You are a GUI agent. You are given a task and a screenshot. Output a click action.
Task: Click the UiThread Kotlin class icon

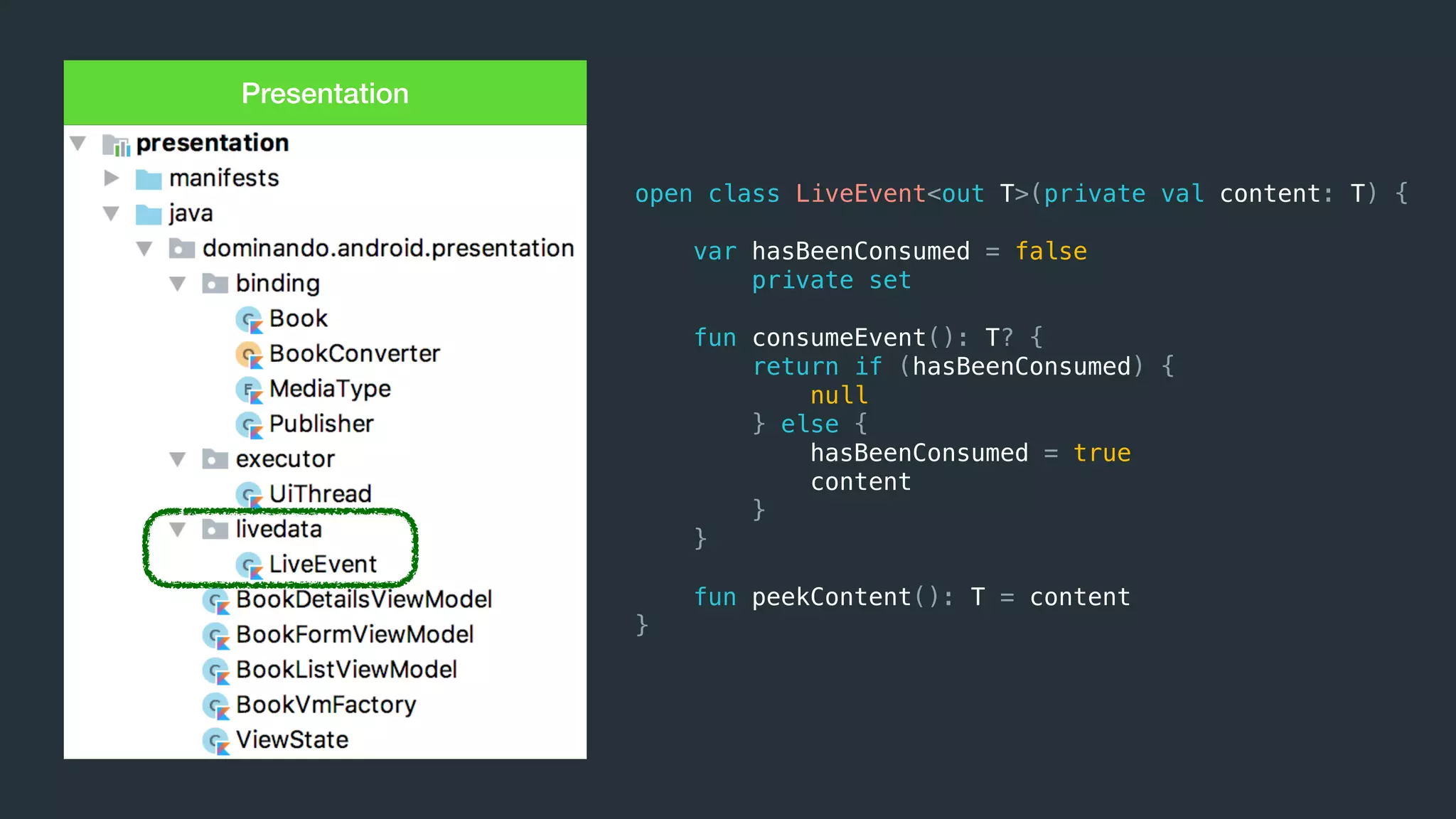point(249,495)
